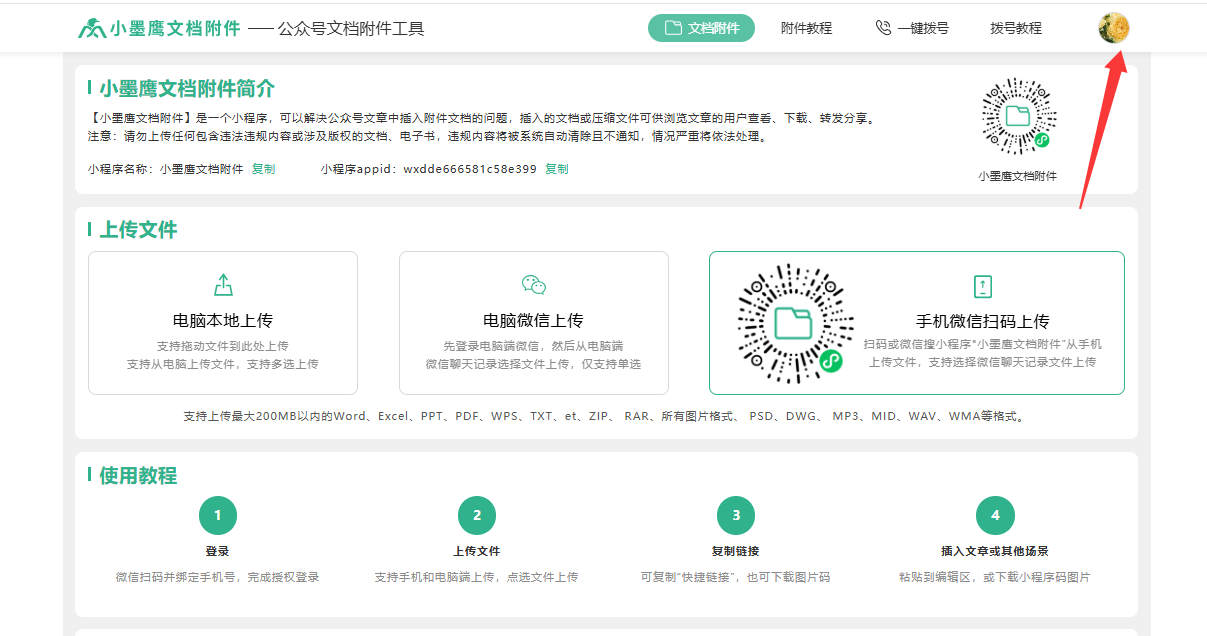The image size is (1207, 636).
Task: Open the 拨号教程 menu item
Action: point(1016,28)
